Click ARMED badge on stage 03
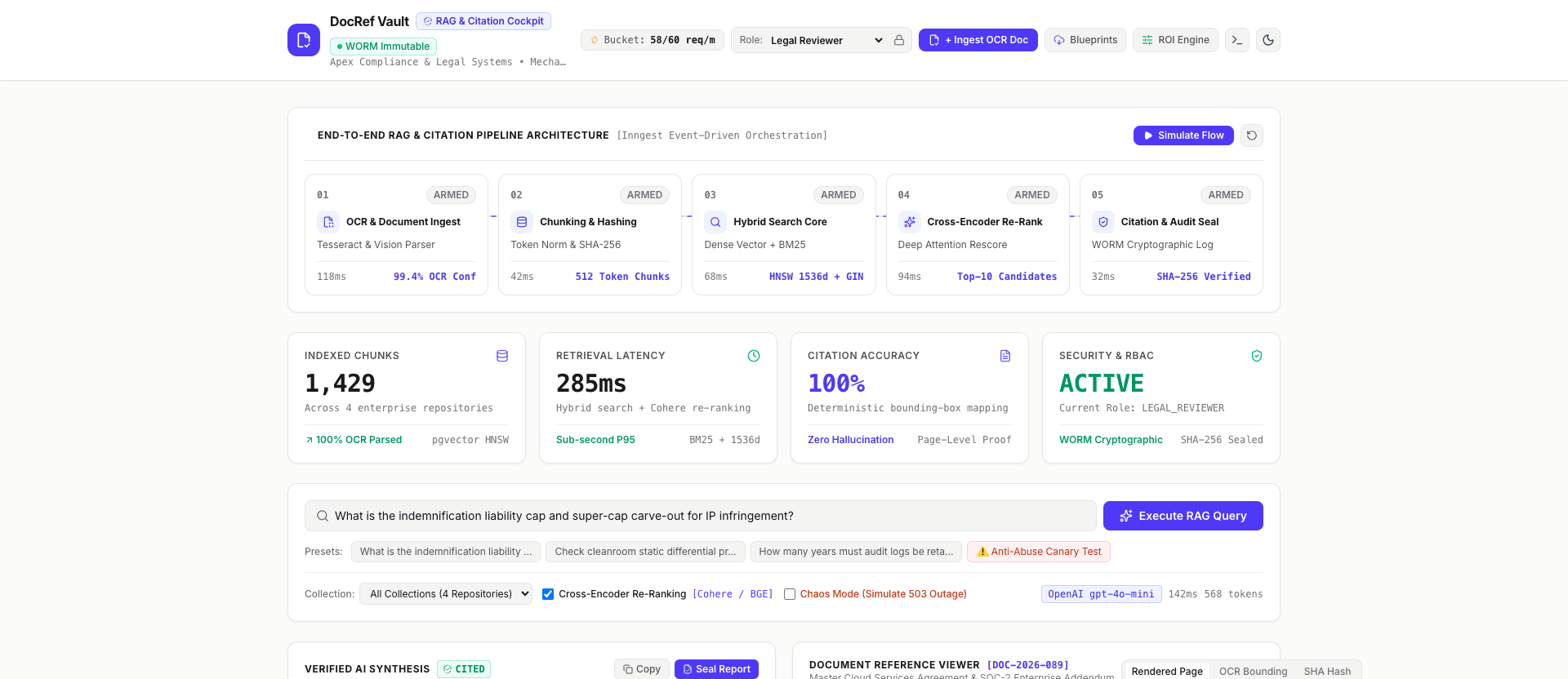Screen dimensions: 1568x679 (x=838, y=195)
